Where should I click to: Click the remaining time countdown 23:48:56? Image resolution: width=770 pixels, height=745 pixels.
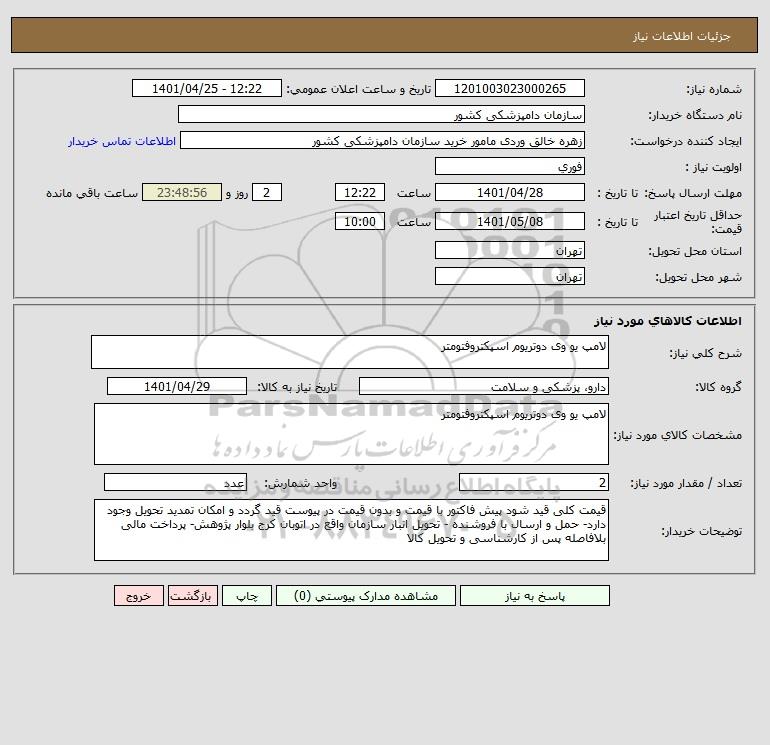coord(182,193)
